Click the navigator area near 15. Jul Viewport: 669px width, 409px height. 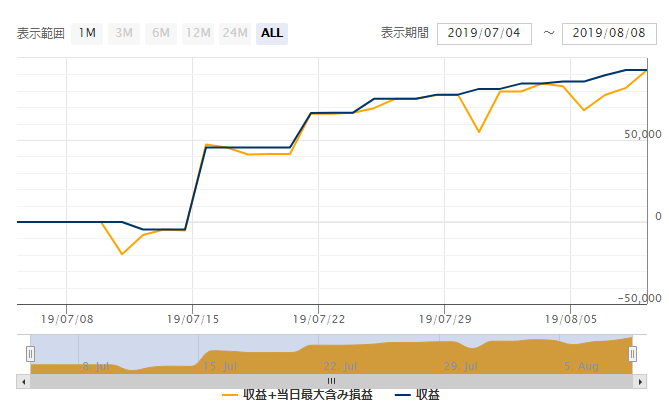pyautogui.click(x=219, y=366)
